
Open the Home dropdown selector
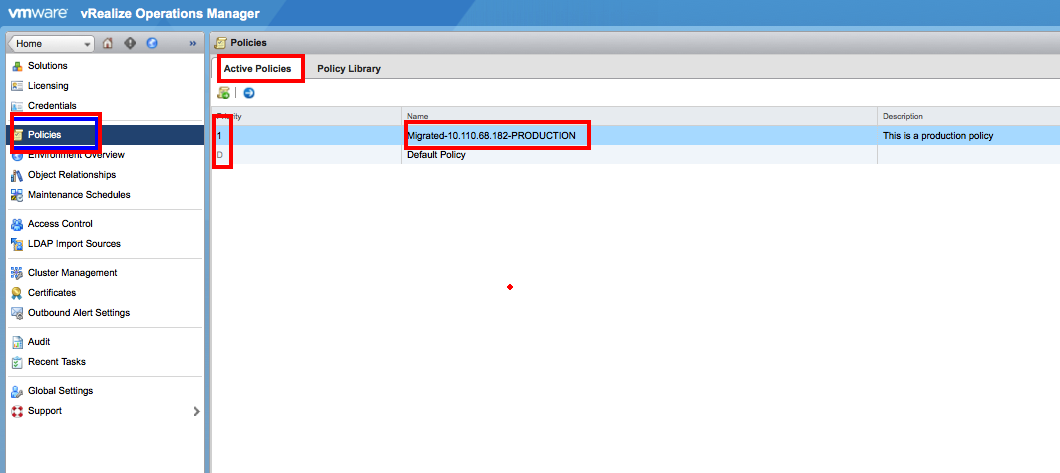[51, 43]
